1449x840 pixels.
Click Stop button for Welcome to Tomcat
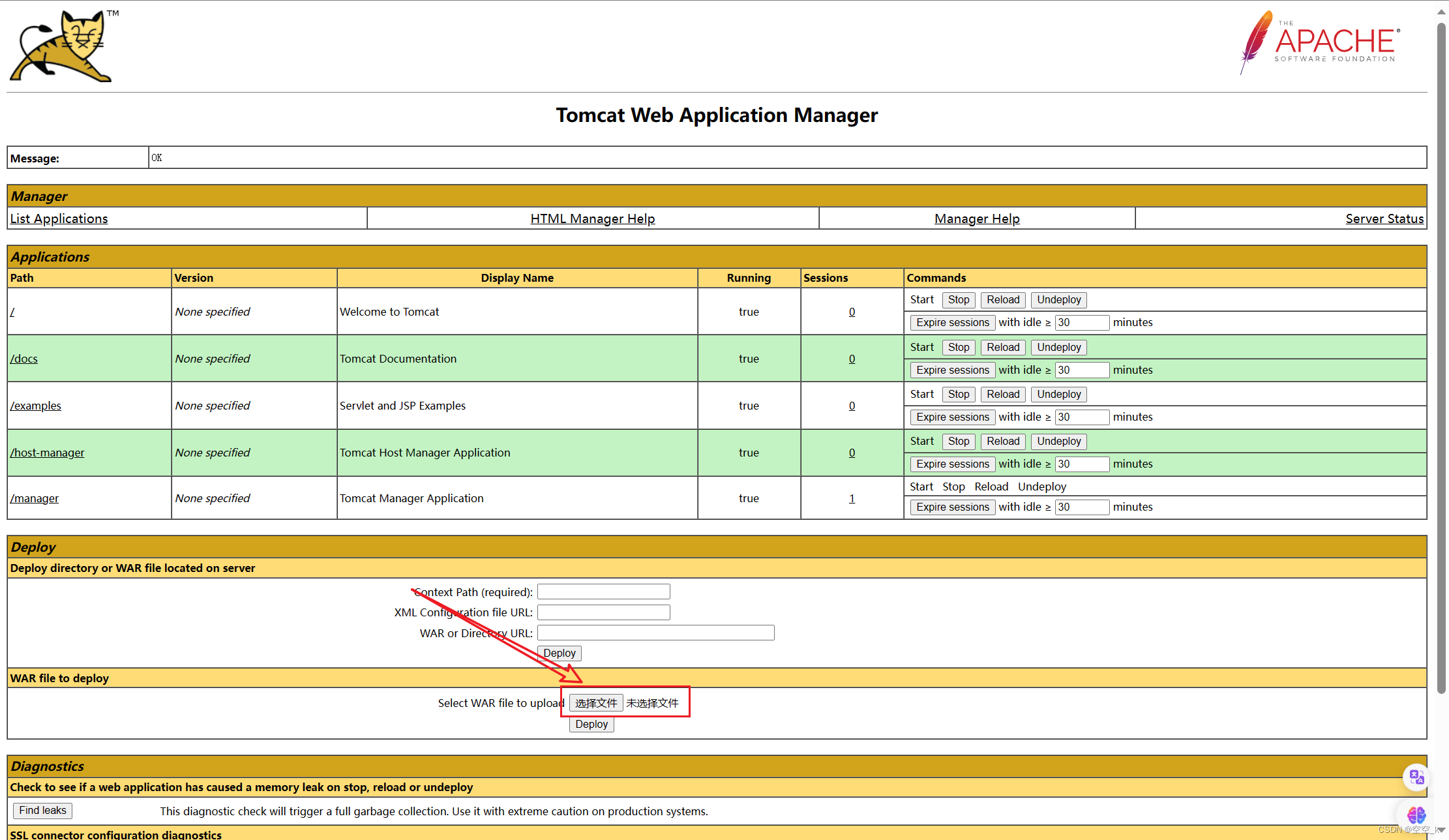pyautogui.click(x=957, y=299)
